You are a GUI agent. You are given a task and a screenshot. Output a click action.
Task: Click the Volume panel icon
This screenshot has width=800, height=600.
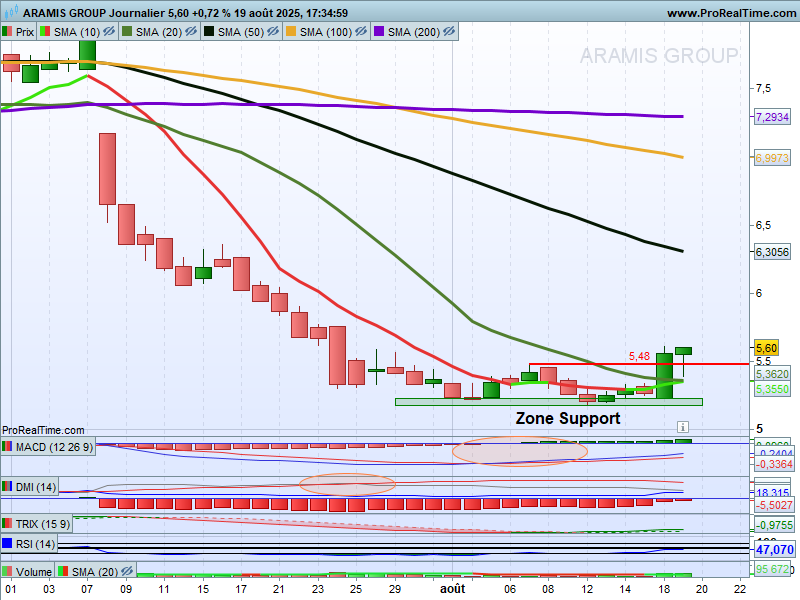pos(7,571)
